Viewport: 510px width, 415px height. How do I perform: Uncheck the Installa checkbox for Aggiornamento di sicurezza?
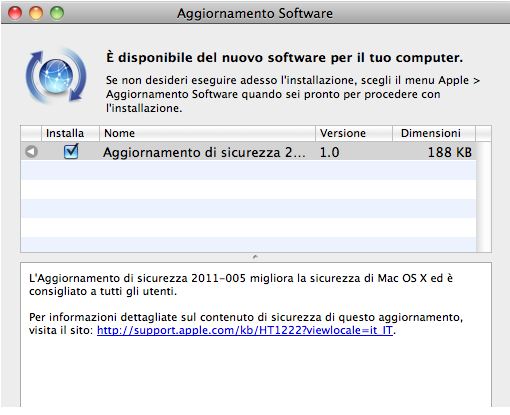(x=71, y=151)
